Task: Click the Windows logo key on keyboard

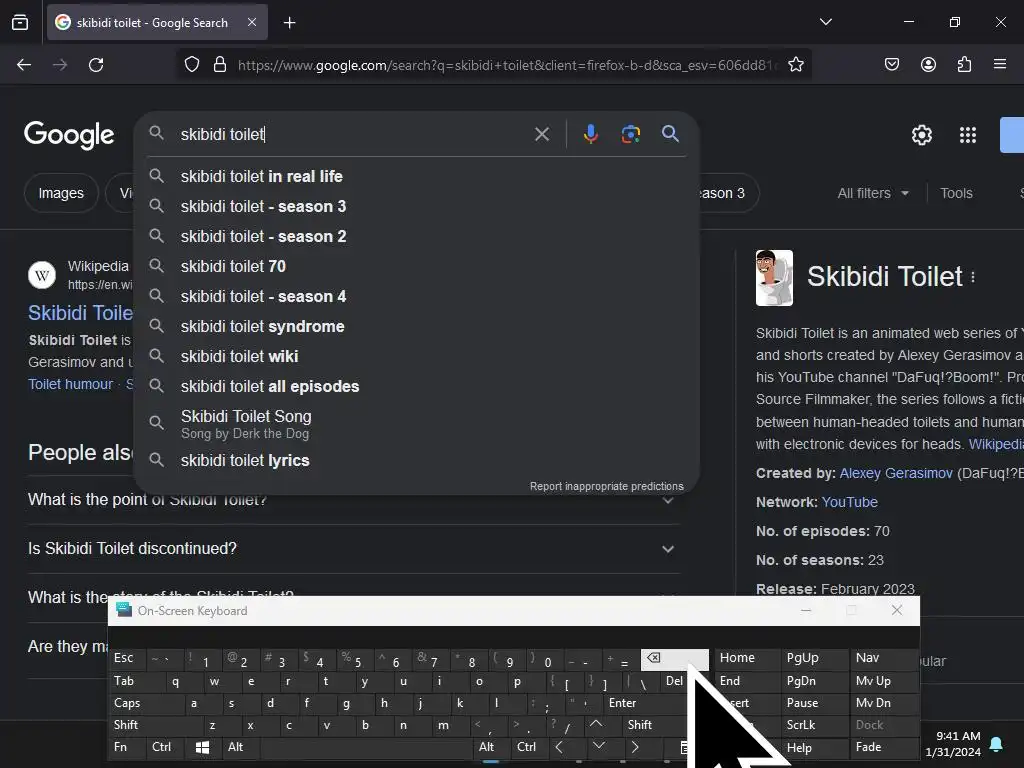Action: tap(202, 747)
